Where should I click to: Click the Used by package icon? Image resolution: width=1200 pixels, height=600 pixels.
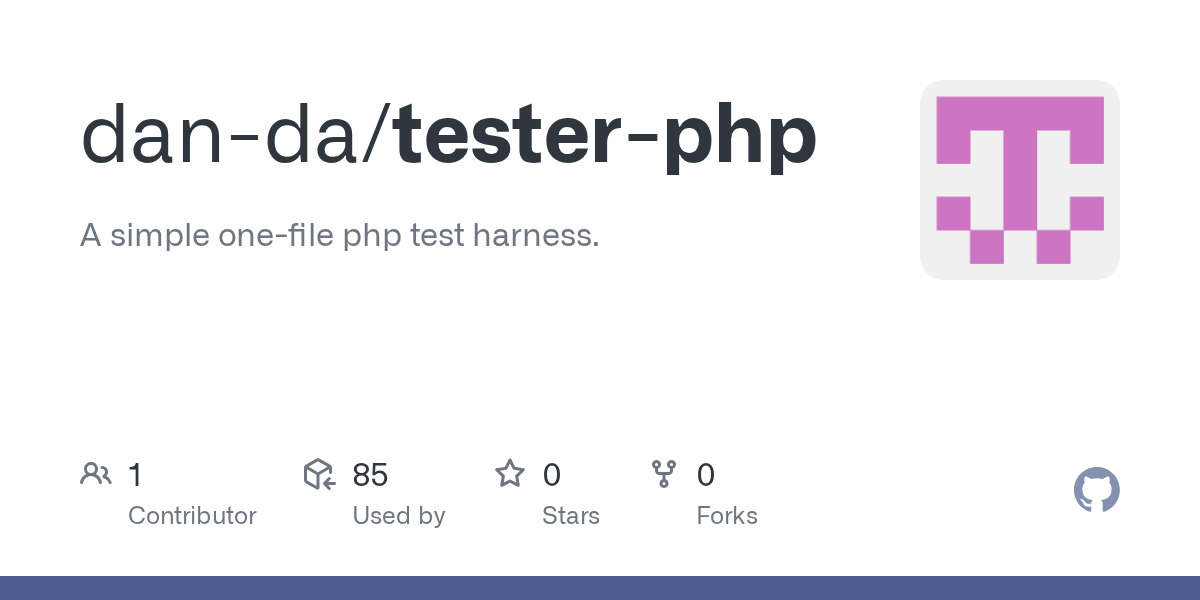318,474
